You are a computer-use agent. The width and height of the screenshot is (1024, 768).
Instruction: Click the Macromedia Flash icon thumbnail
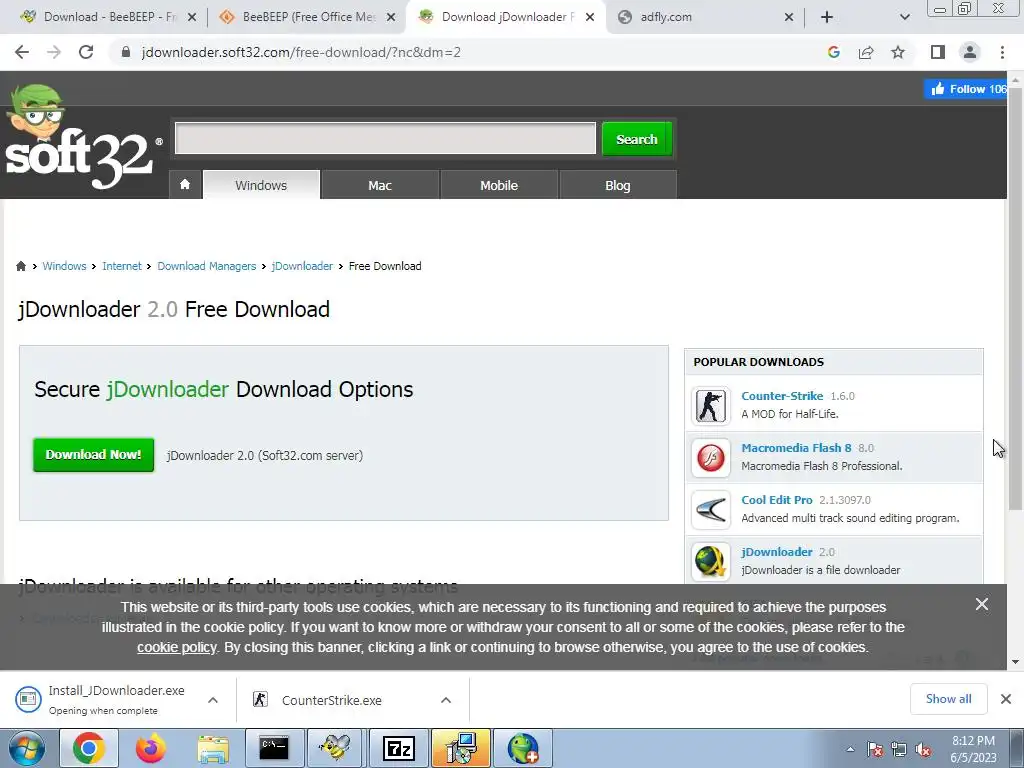[711, 457]
